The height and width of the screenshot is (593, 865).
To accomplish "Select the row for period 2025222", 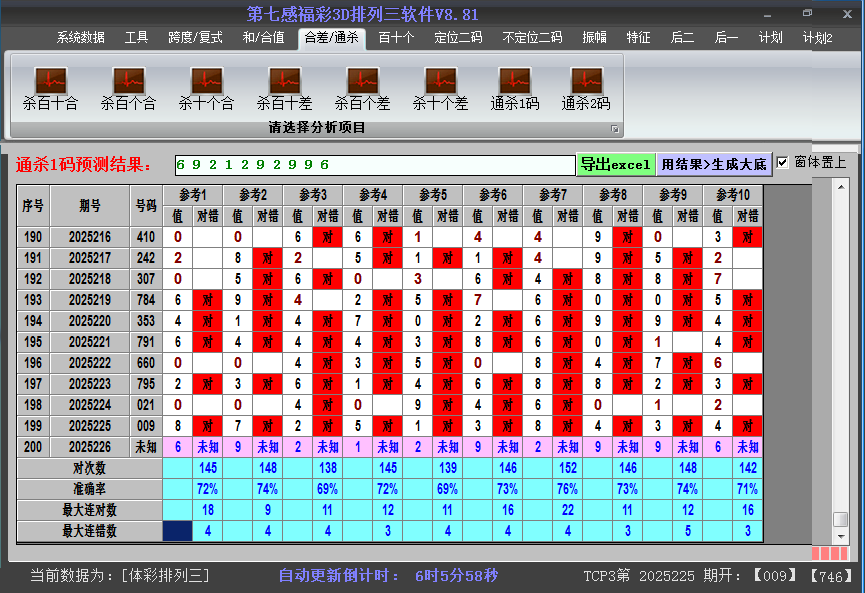I will (x=390, y=363).
